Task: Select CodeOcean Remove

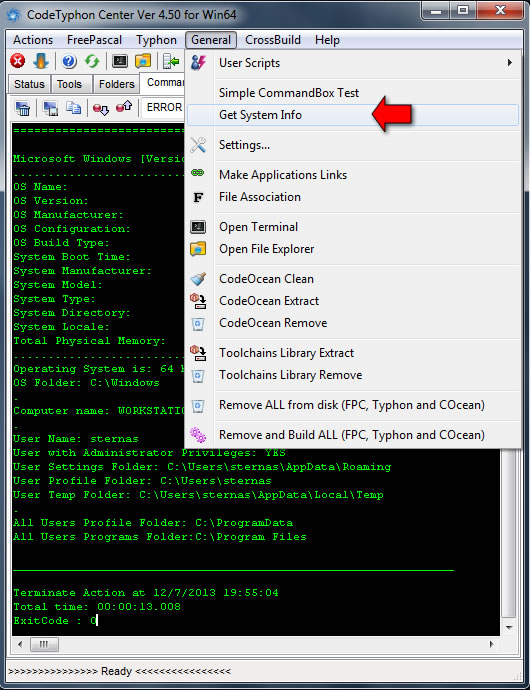Action: pos(353,323)
